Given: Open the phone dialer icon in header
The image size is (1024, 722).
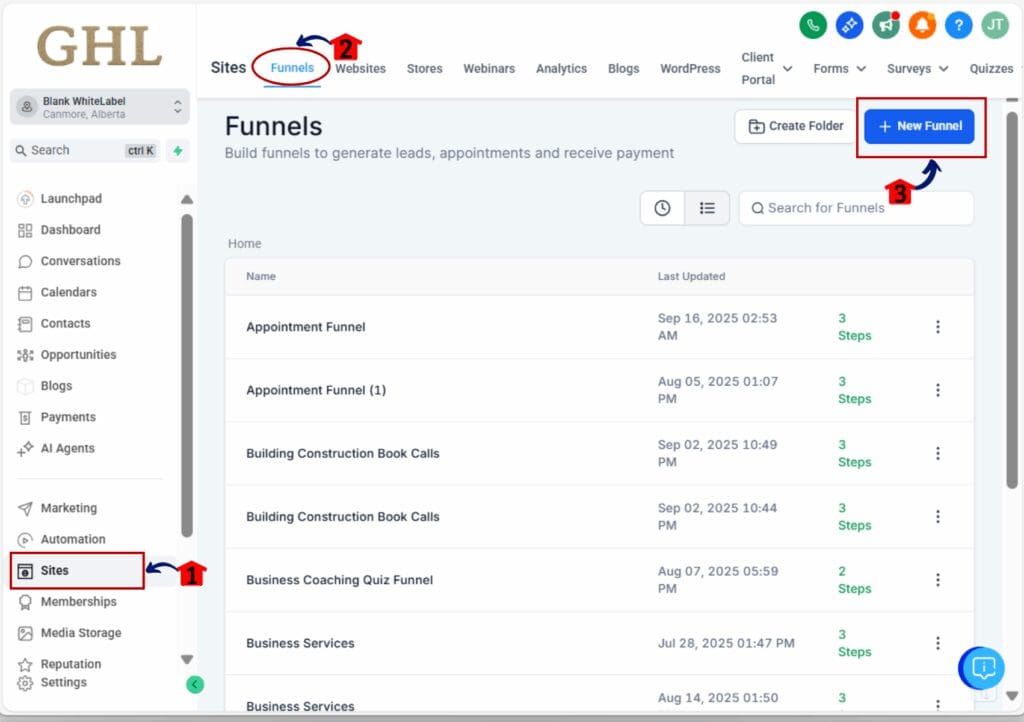Looking at the screenshot, I should (x=813, y=25).
